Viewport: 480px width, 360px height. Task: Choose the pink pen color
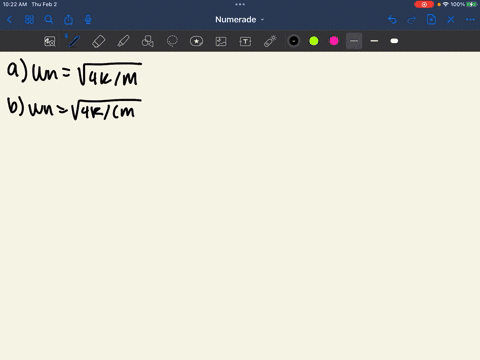[334, 41]
